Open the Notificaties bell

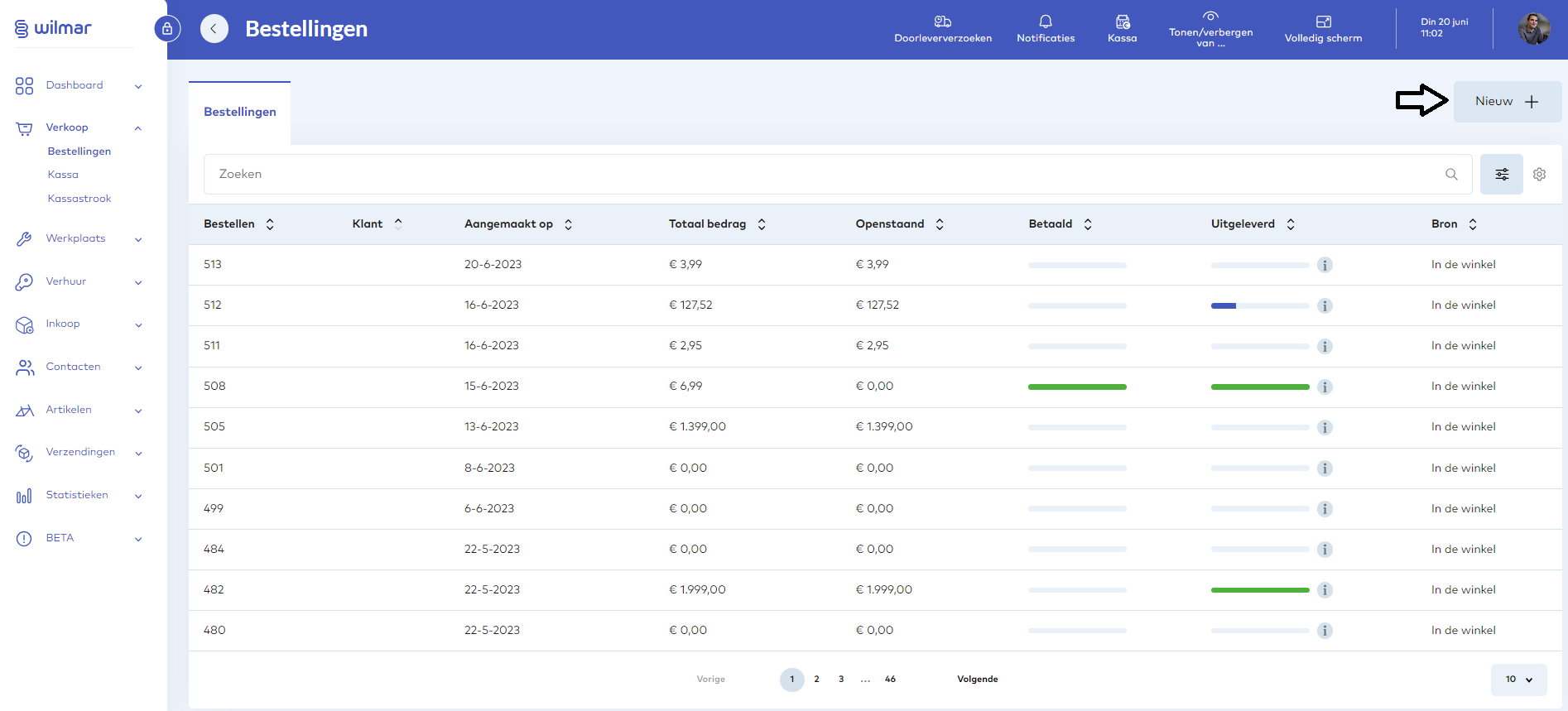(1045, 29)
